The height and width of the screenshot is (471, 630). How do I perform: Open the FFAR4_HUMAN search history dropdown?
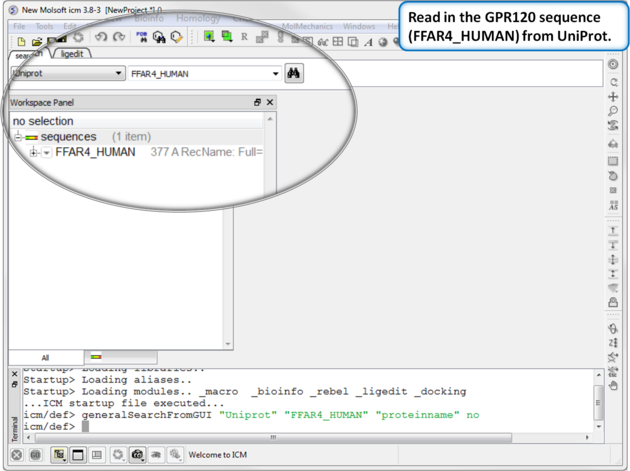(276, 74)
